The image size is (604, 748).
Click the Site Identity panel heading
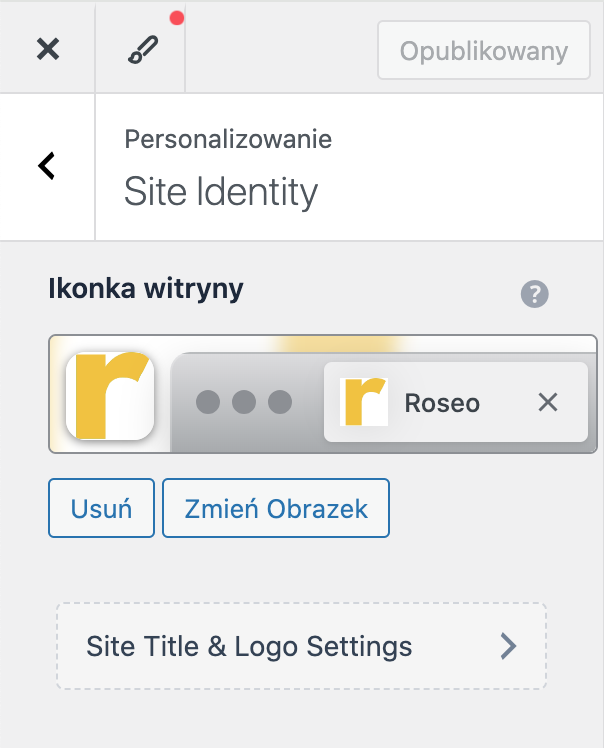pyautogui.click(x=221, y=192)
